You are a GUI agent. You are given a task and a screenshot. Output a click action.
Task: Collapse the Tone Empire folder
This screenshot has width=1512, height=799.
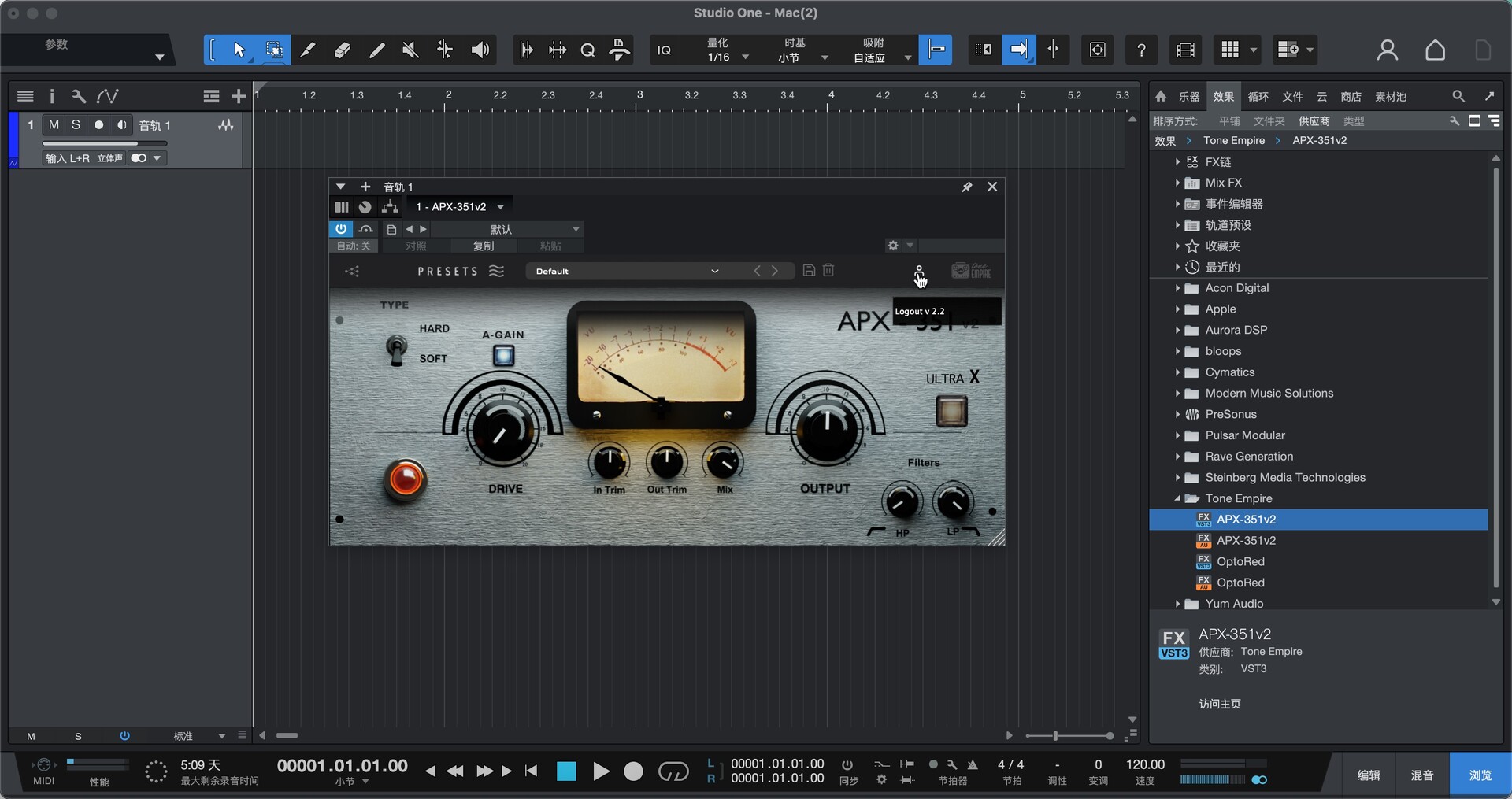(x=1177, y=498)
